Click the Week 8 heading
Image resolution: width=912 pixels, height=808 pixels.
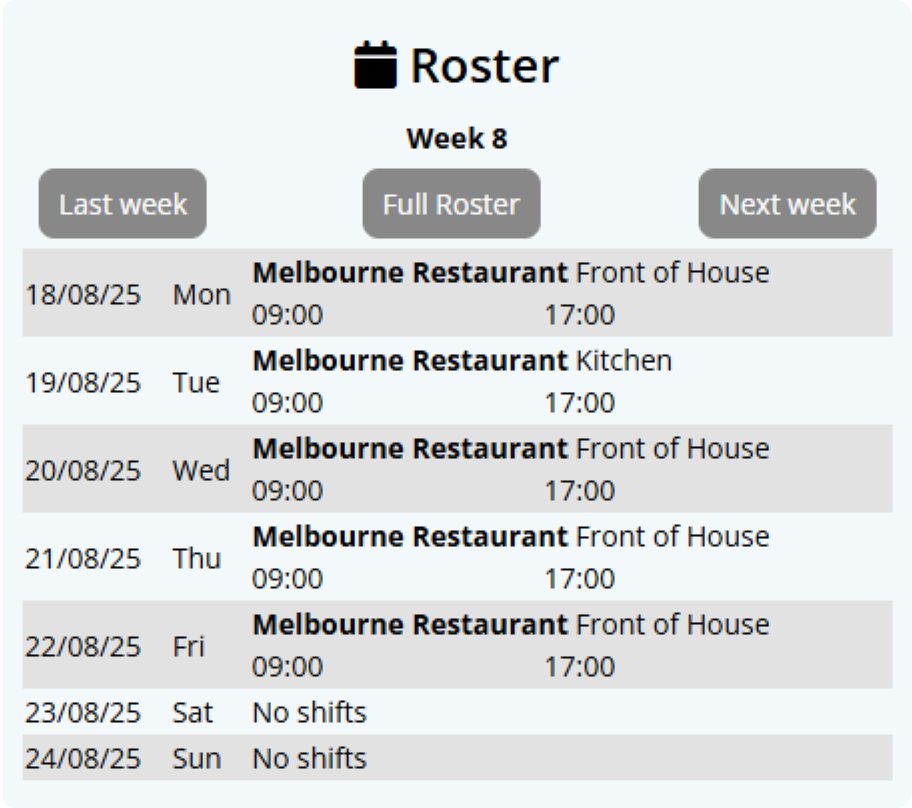tap(457, 138)
